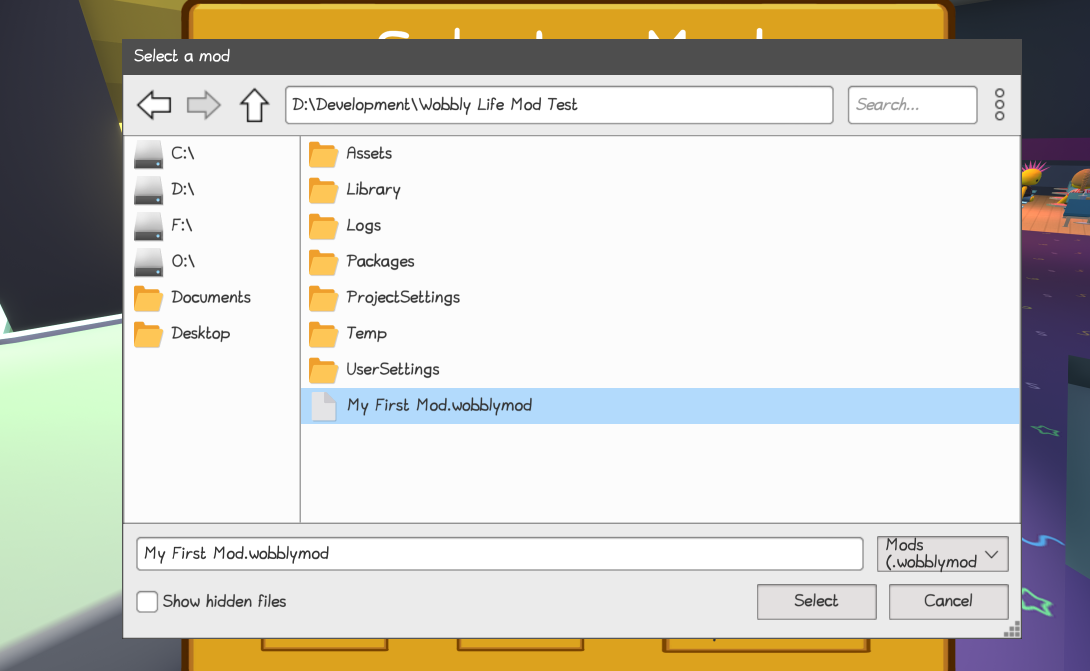Image resolution: width=1090 pixels, height=671 pixels.
Task: Click the C:\ drive icon
Action: (148, 154)
